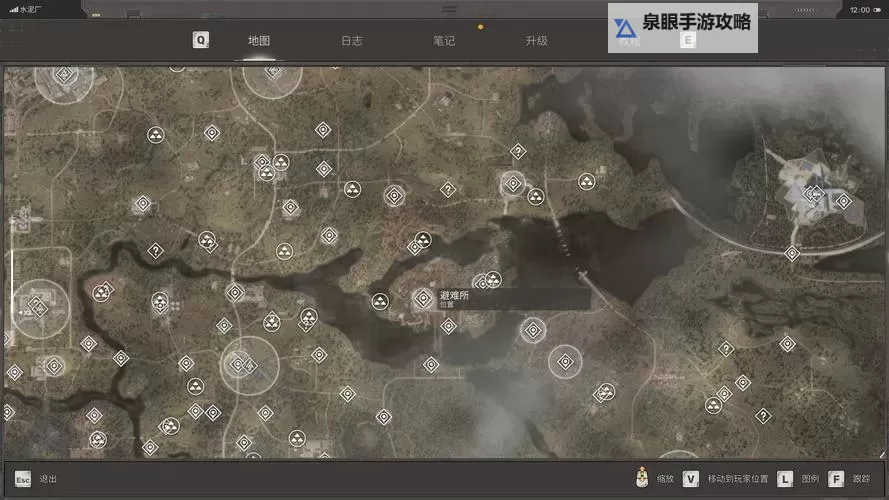Click 跟踪 to track marker
Viewport: 889px width, 500px height.
pyautogui.click(x=861, y=479)
